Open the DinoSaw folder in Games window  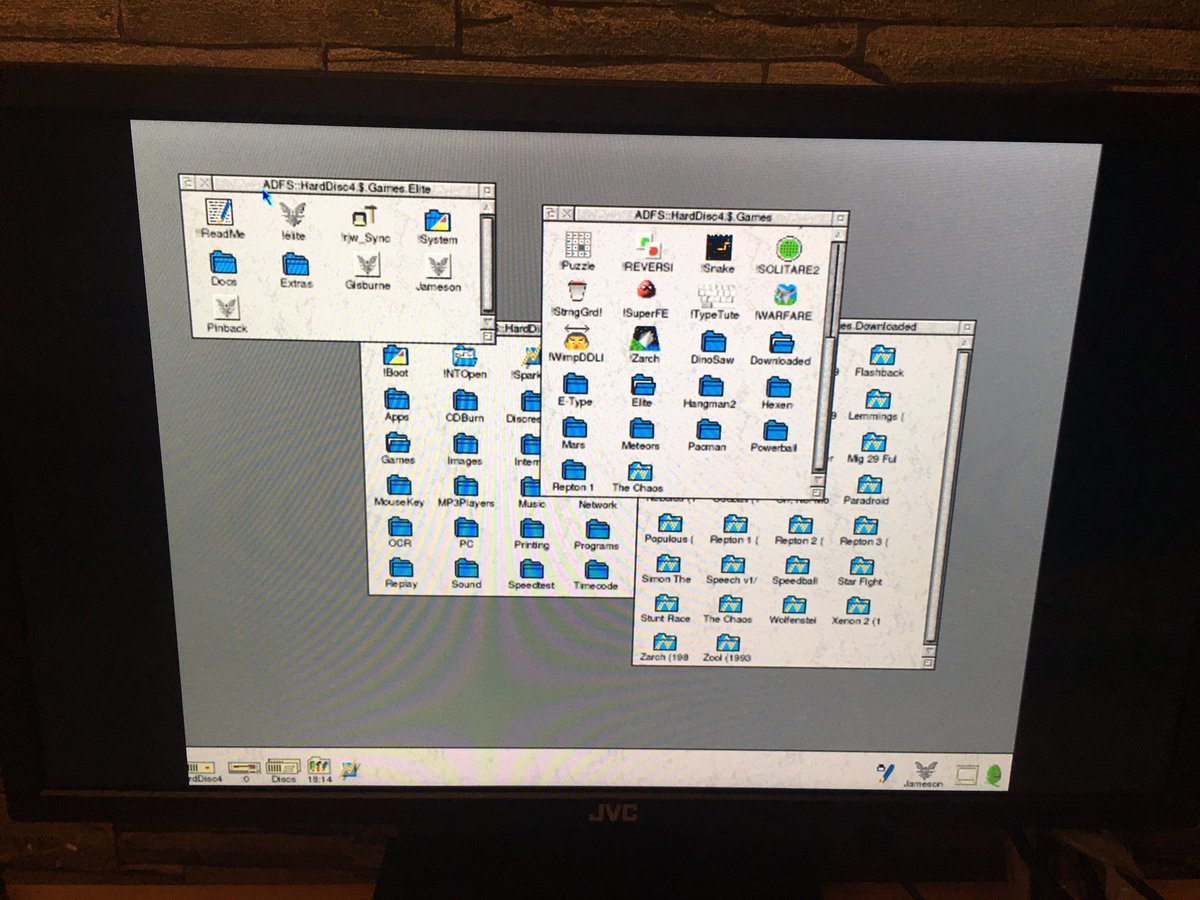(x=714, y=341)
